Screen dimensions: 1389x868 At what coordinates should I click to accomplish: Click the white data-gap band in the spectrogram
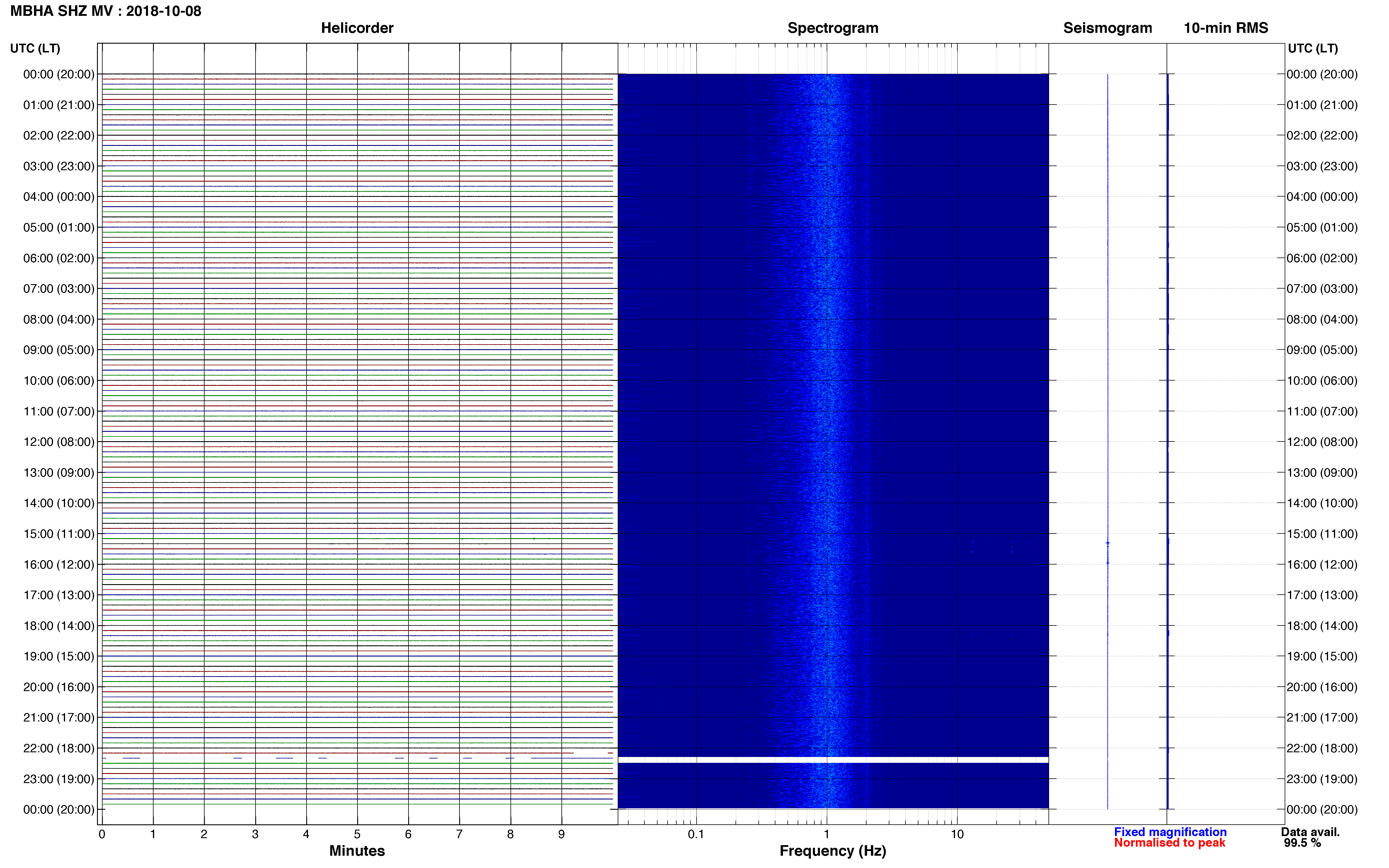(833, 760)
